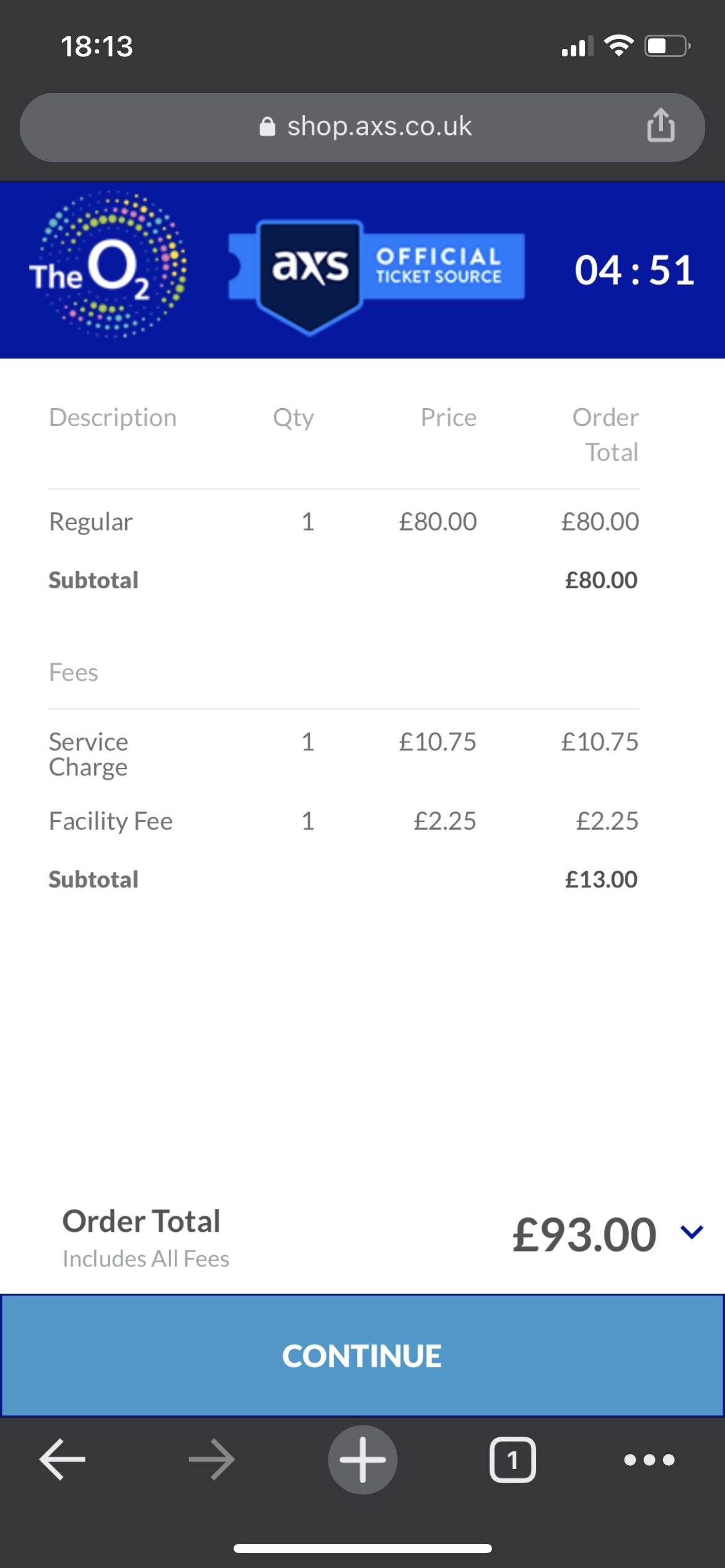This screenshot has height=1568, width=725.
Task: Open the tab switcher showing 1 tab
Action: click(512, 1460)
